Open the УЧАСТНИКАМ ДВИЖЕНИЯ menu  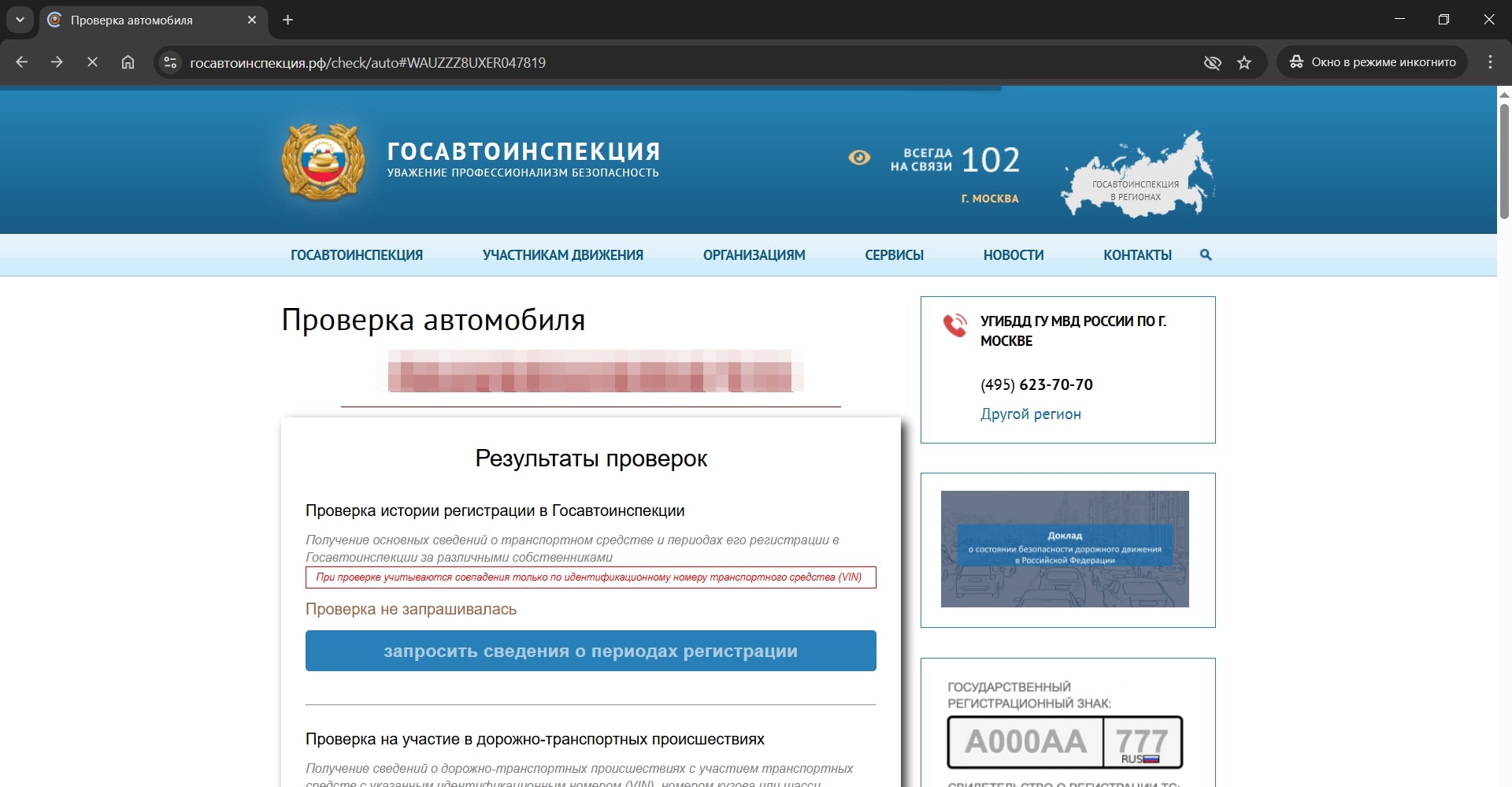562,255
